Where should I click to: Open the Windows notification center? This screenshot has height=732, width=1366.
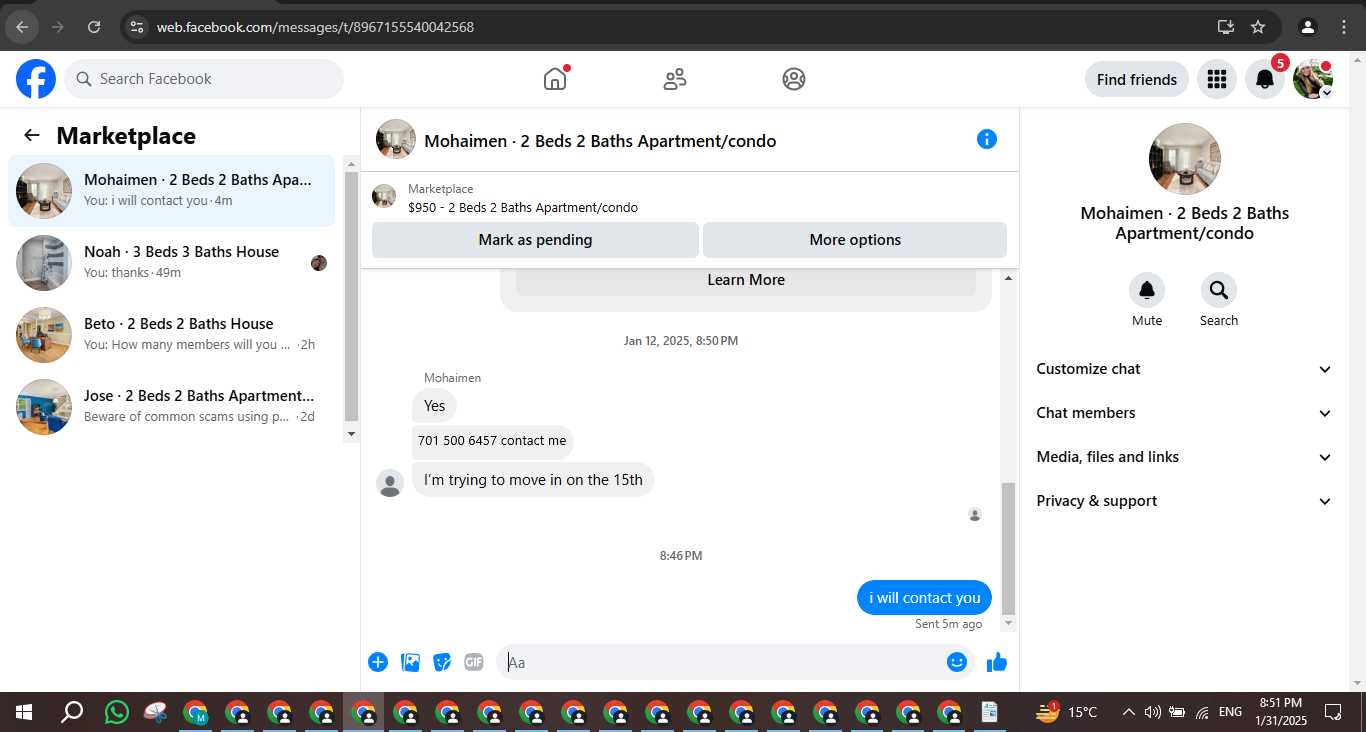tap(1333, 712)
